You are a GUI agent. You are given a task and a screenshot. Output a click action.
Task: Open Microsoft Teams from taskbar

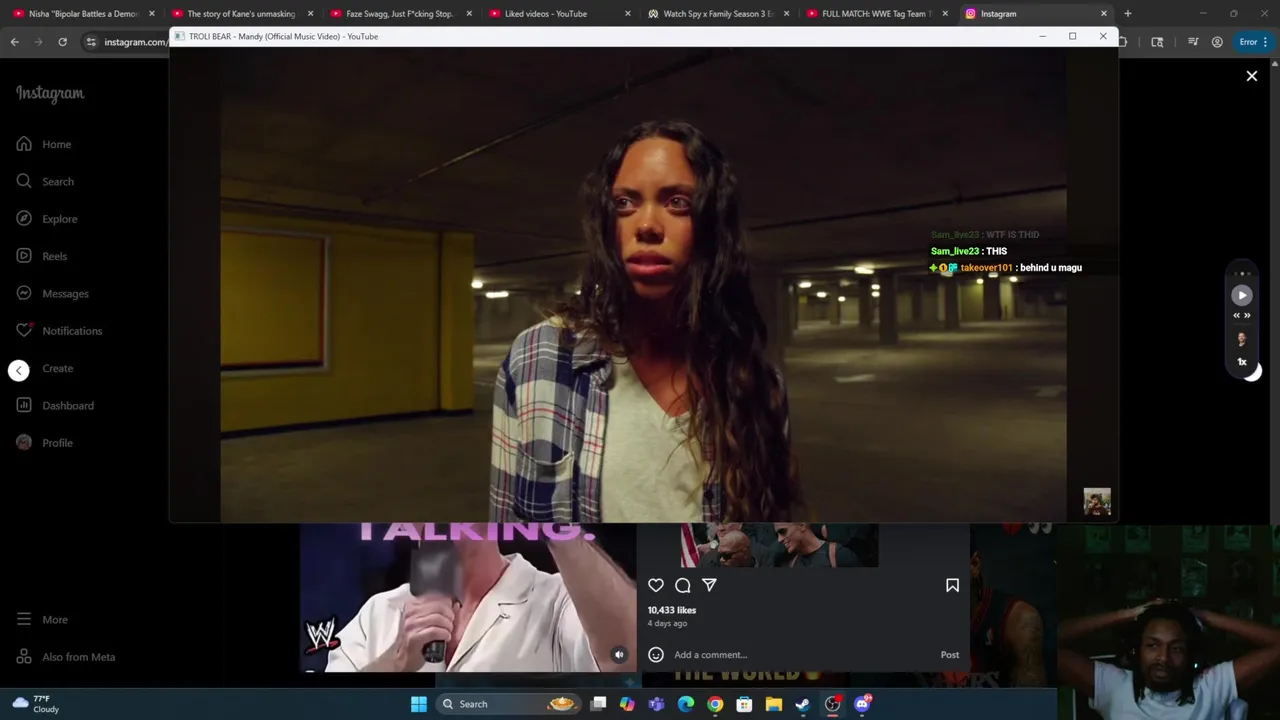tap(656, 704)
